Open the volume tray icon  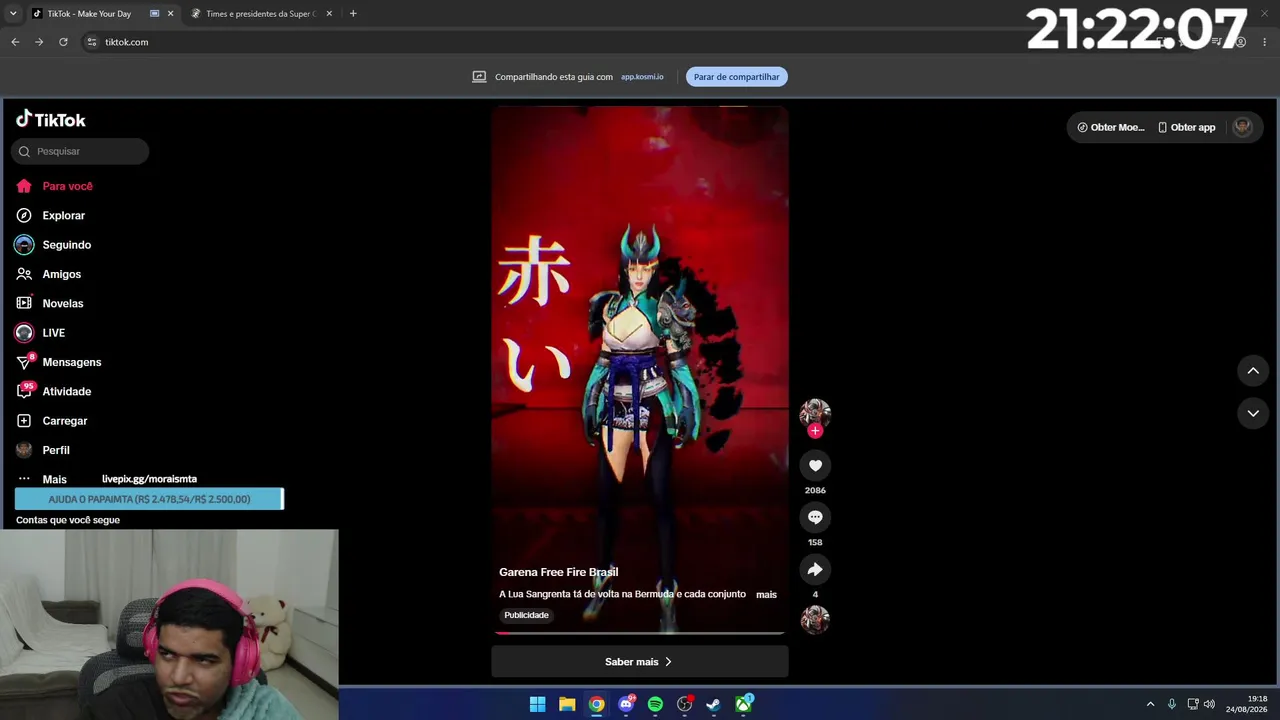[1209, 704]
